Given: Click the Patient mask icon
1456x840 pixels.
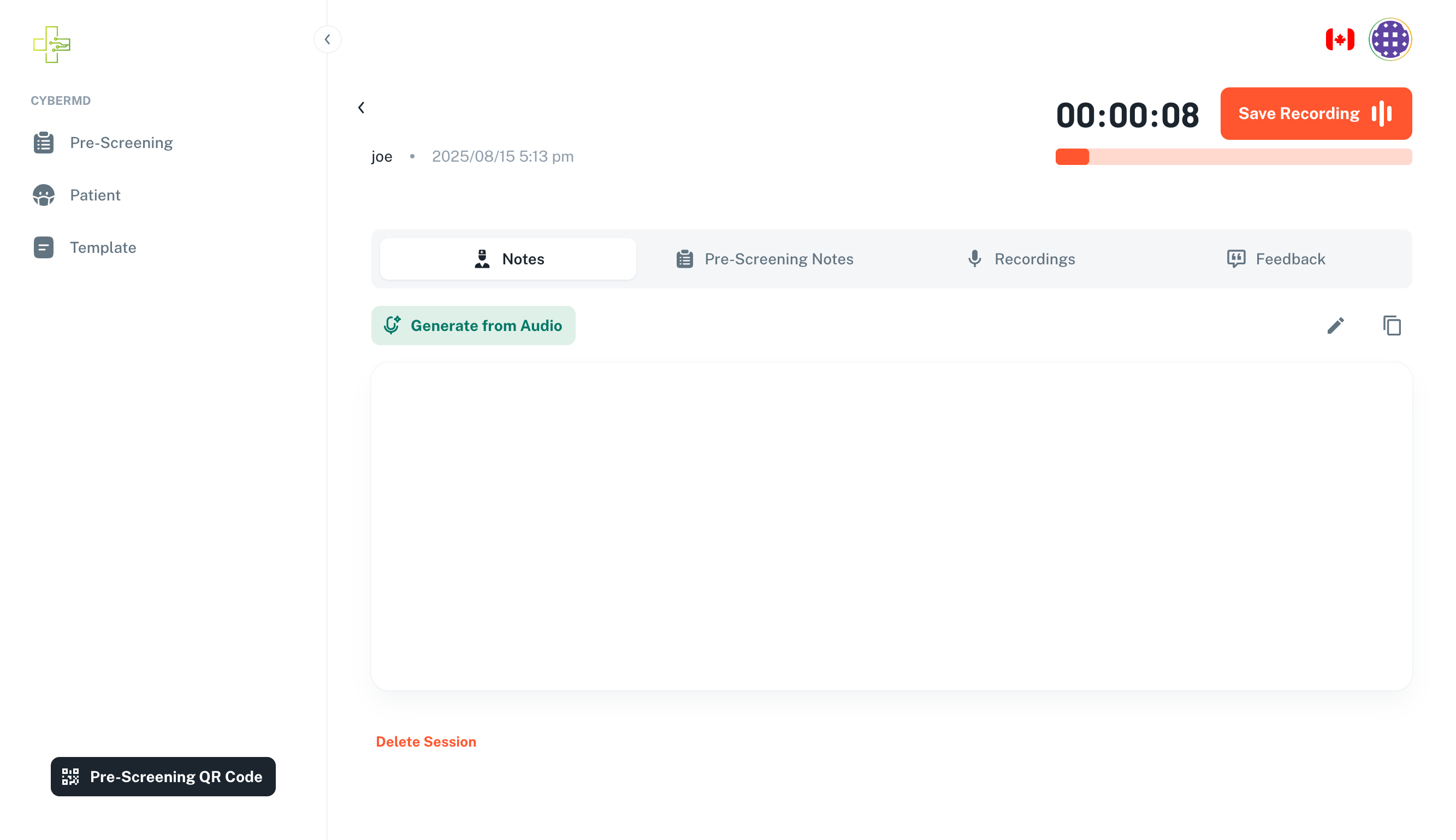Looking at the screenshot, I should click(44, 195).
